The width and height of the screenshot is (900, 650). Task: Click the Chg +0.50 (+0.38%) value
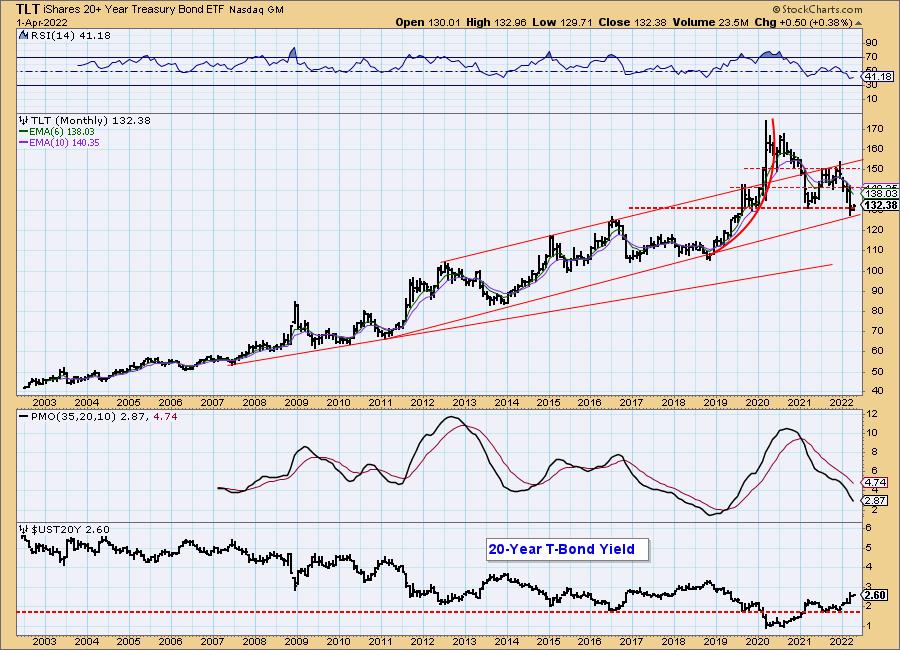point(804,22)
